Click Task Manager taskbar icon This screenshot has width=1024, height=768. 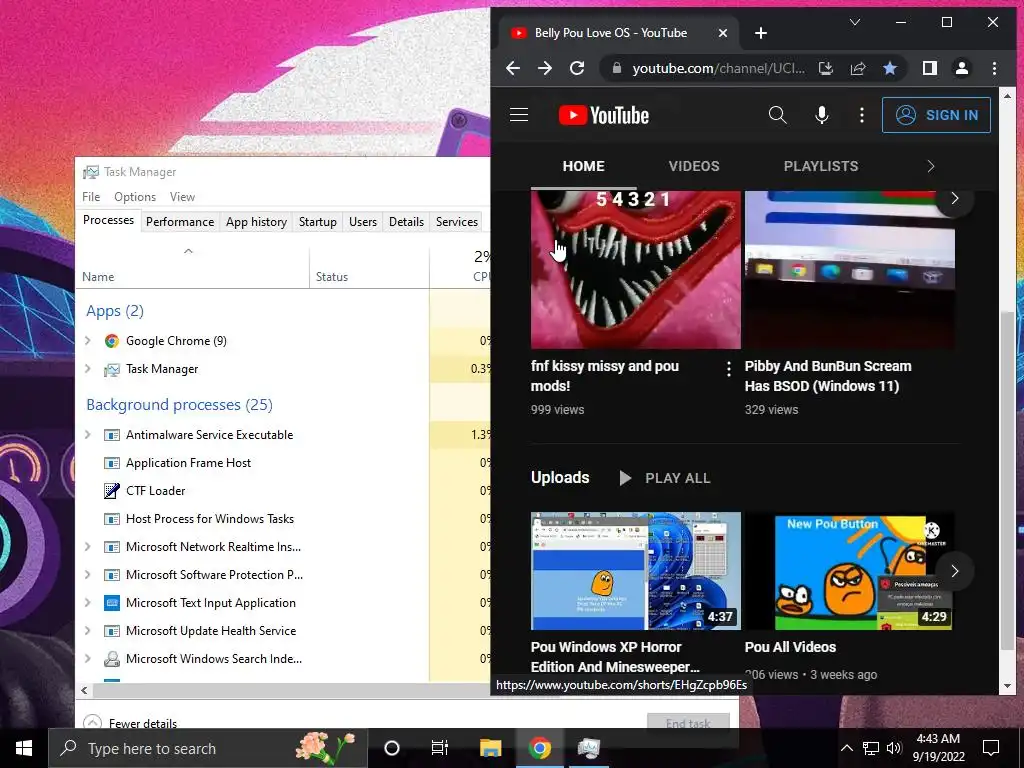tap(588, 748)
